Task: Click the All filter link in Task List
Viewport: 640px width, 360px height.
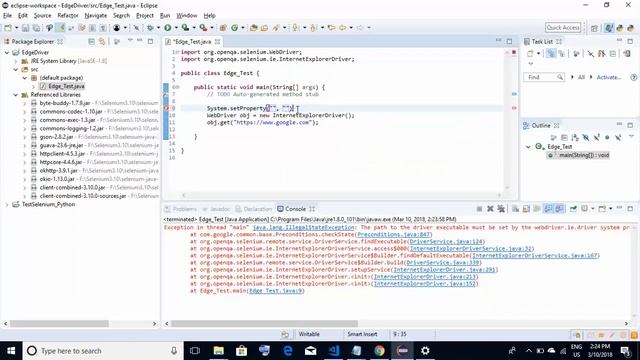Action: pyautogui.click(x=581, y=77)
